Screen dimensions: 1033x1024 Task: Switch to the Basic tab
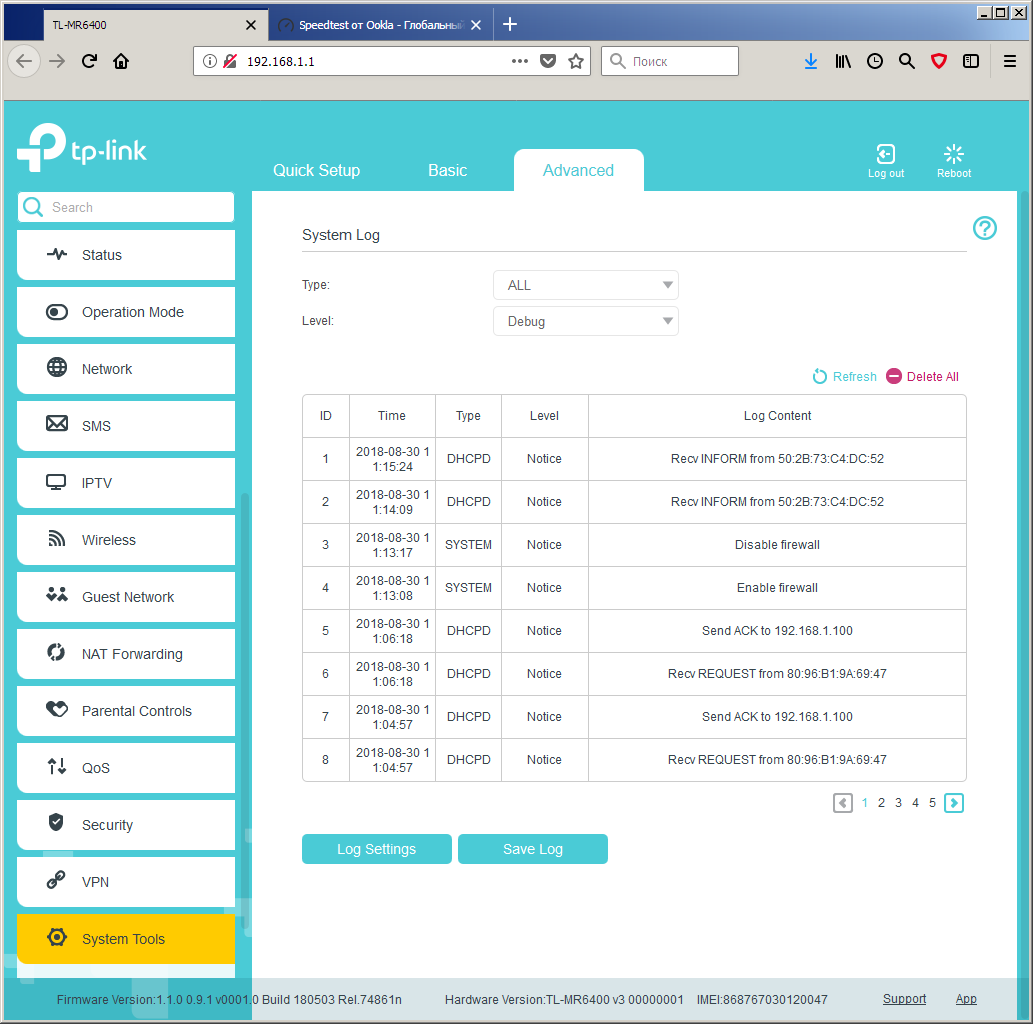[447, 171]
